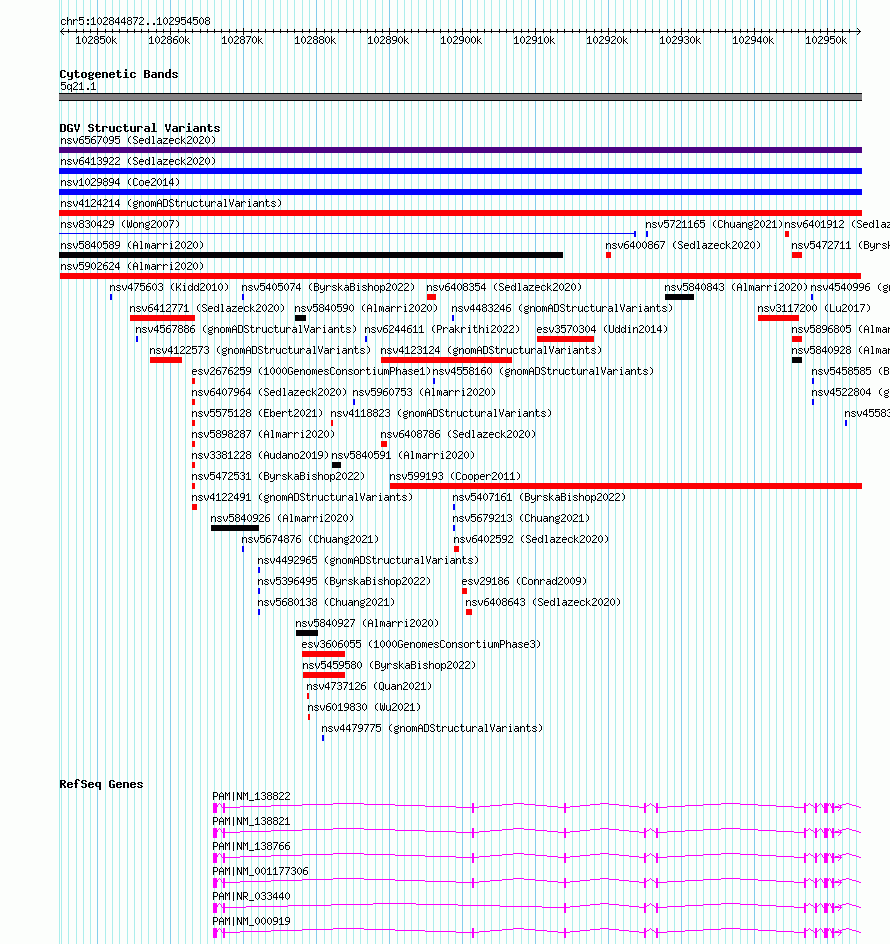This screenshot has width=890, height=944.
Task: Select the nsv5840589 (Almarri2020) black bar
Action: pyautogui.click(x=311, y=255)
